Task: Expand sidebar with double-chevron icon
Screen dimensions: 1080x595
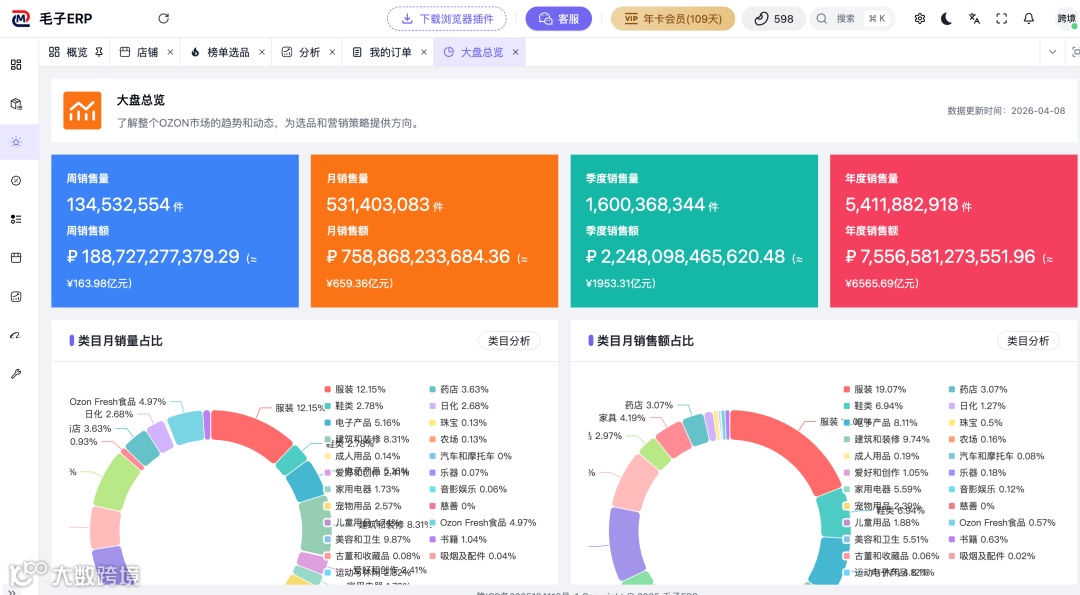Action: pos(12,591)
